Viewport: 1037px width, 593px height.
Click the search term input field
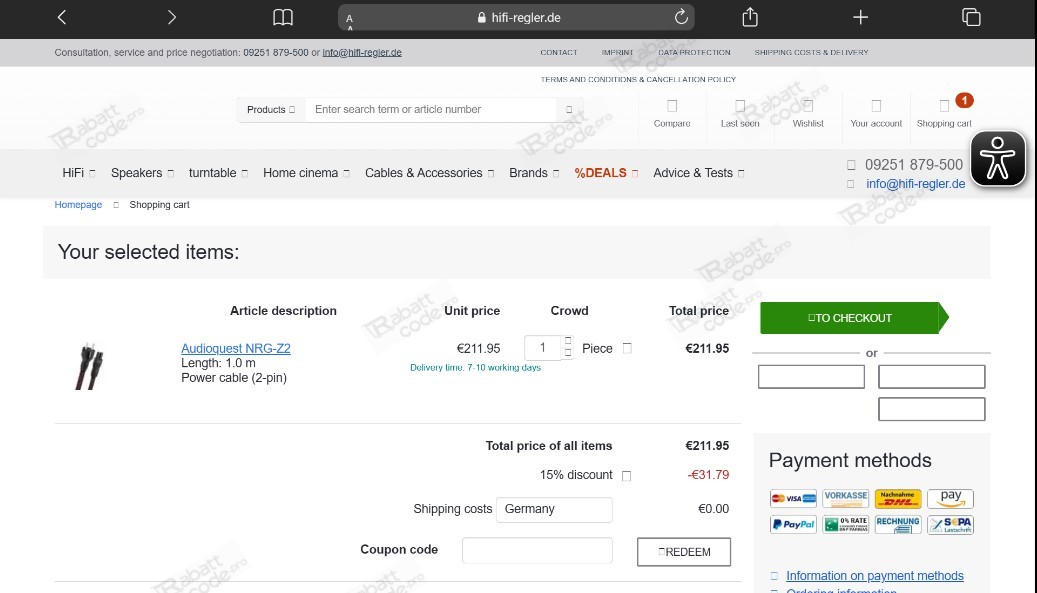pyautogui.click(x=431, y=110)
